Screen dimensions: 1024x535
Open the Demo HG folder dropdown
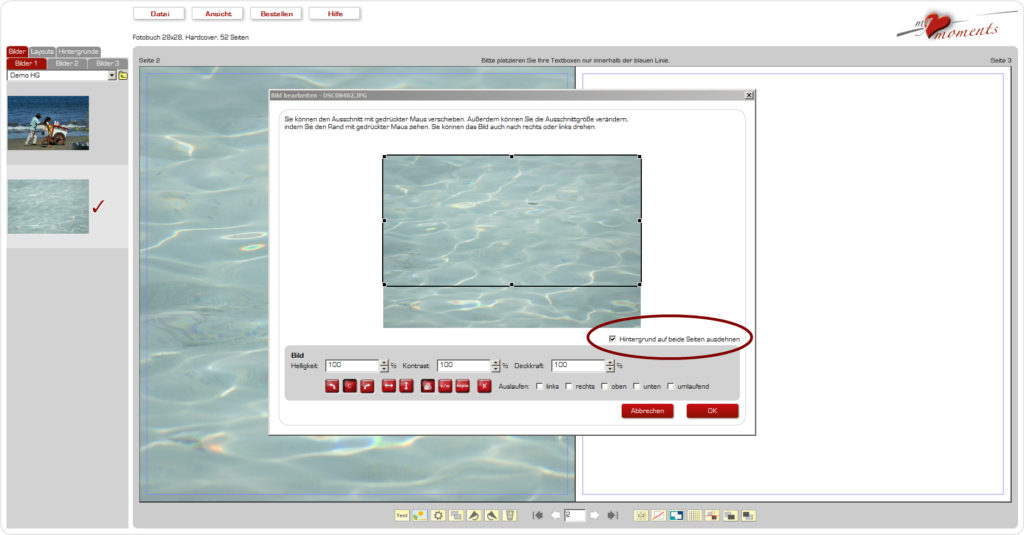[112, 76]
